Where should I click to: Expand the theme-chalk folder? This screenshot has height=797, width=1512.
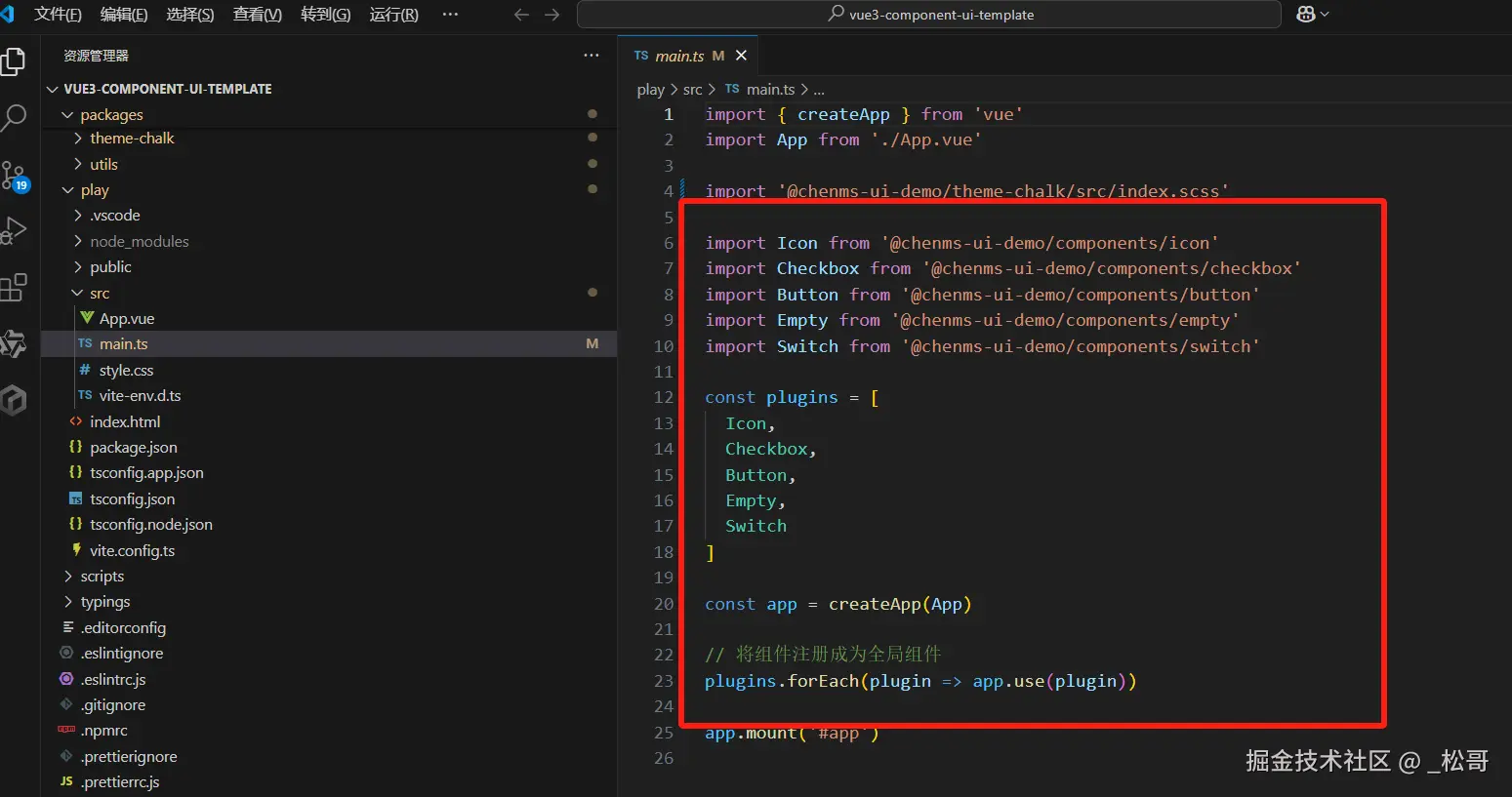[132, 139]
